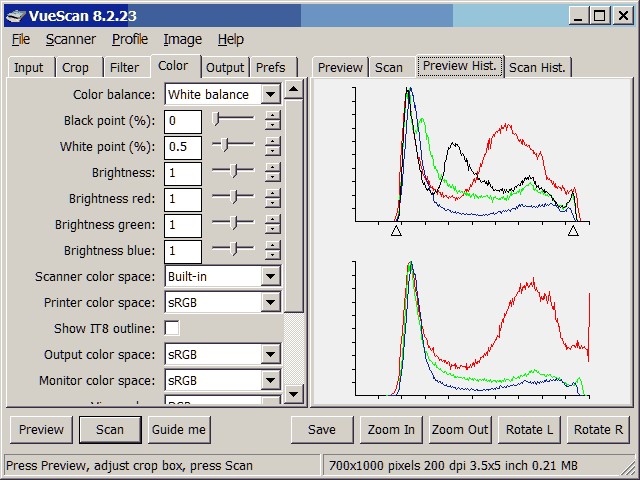The image size is (640, 480).
Task: Select the Filter tab
Action: 124,67
